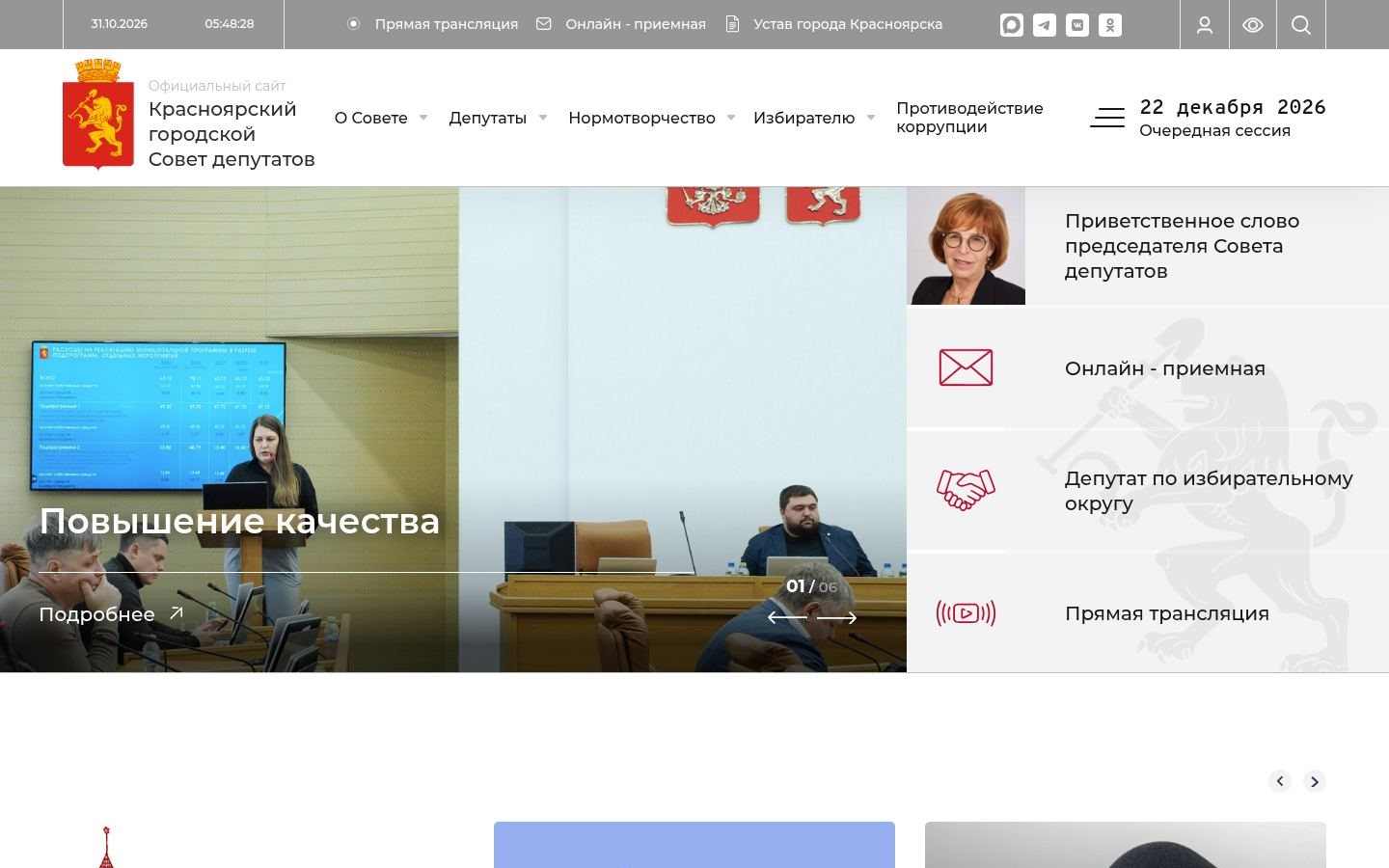The image size is (1389, 868).
Task: Open the Odnoklassniki social icon
Action: point(1110,25)
